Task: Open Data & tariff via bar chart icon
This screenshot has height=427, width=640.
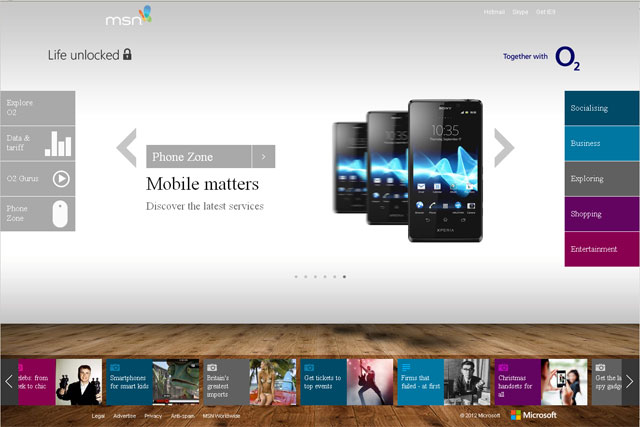Action: [x=58, y=144]
